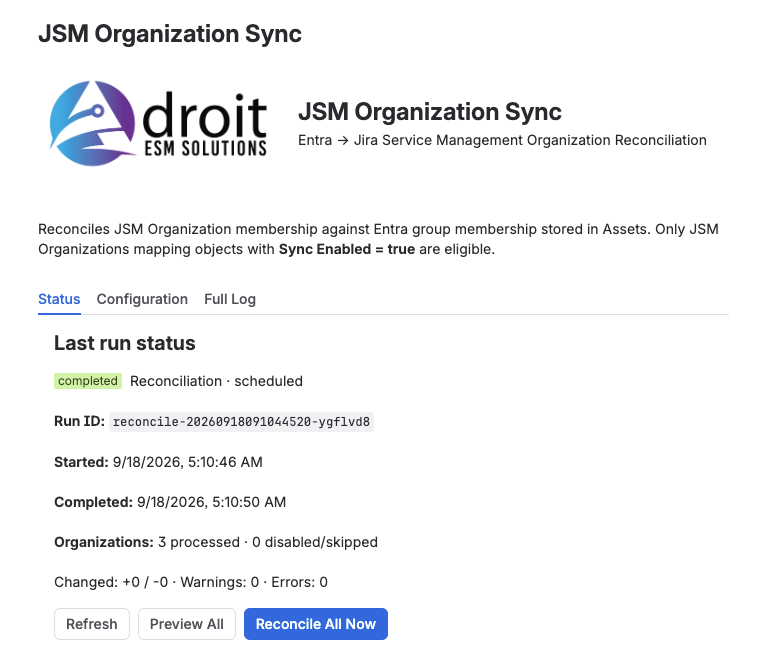Click the Preview All button
Screen dimensions: 763x664
click(x=187, y=624)
